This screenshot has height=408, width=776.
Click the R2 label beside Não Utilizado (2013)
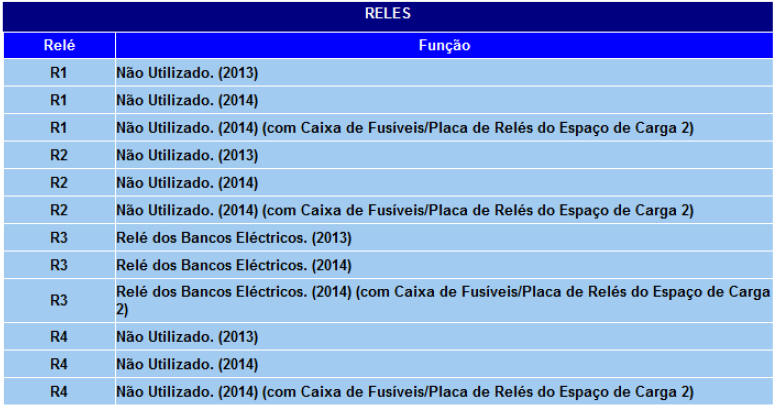point(59,155)
